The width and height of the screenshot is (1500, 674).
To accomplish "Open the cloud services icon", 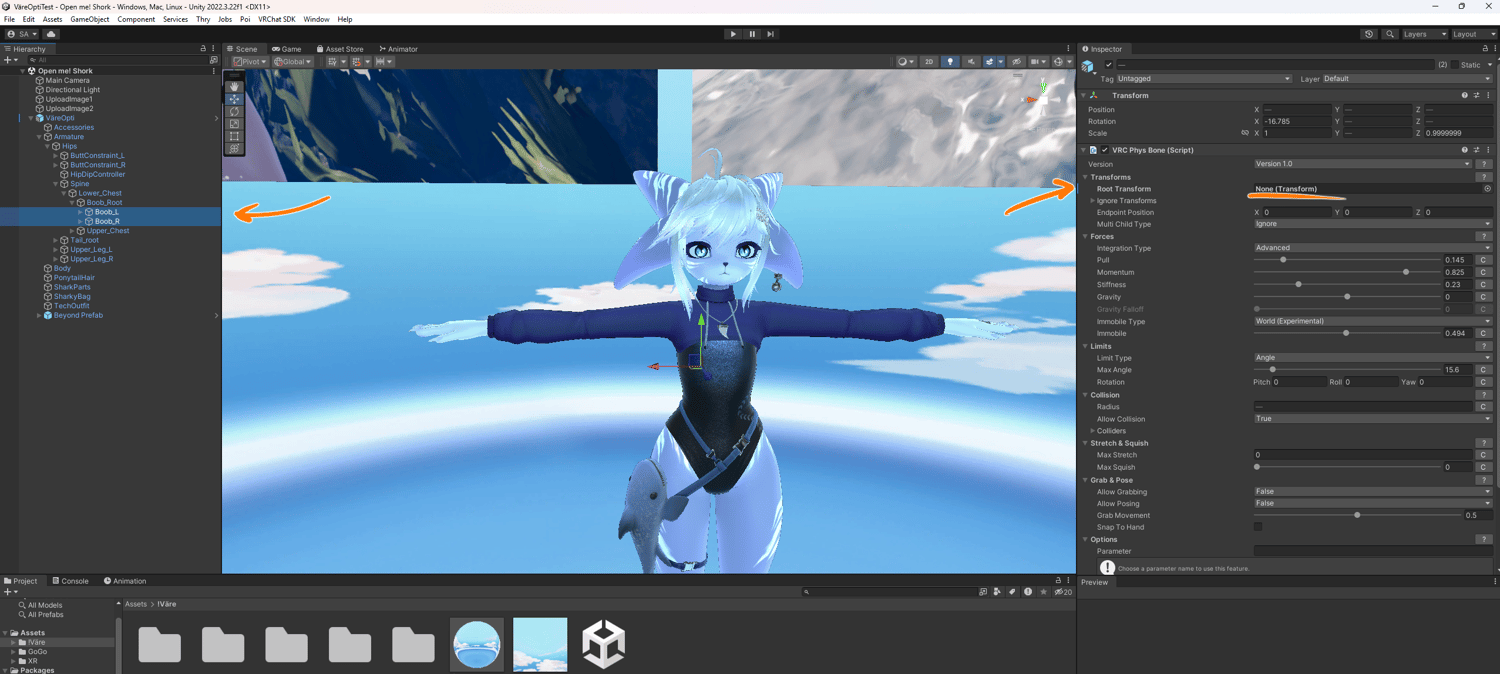I will [51, 34].
